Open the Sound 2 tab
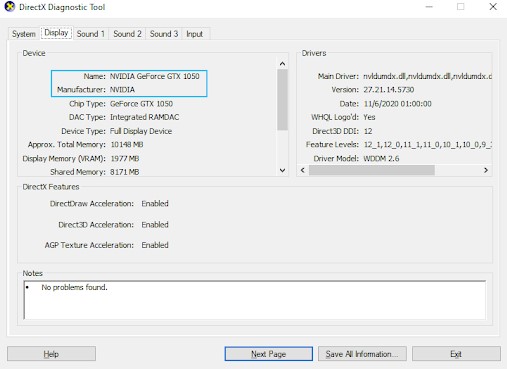 click(127, 34)
